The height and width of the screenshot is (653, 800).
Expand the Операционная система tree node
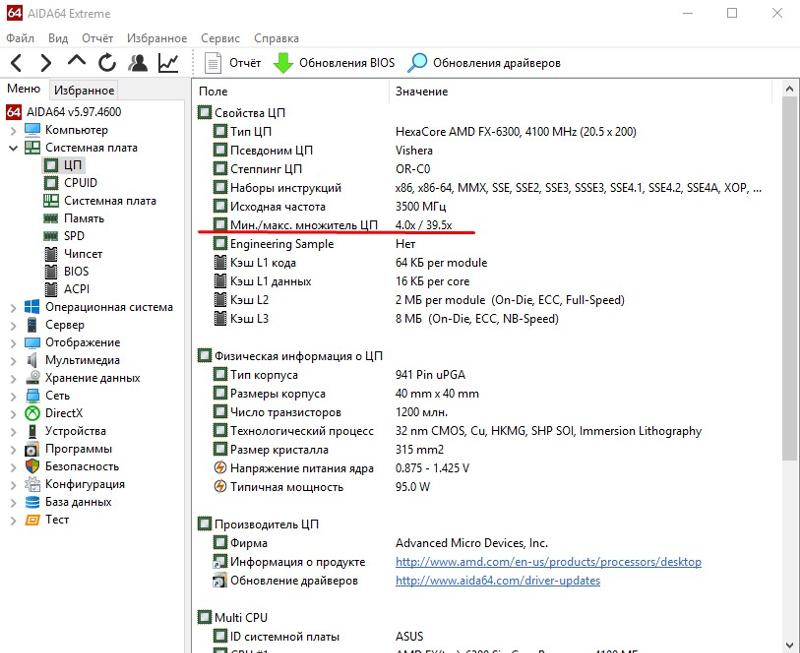coord(13,308)
